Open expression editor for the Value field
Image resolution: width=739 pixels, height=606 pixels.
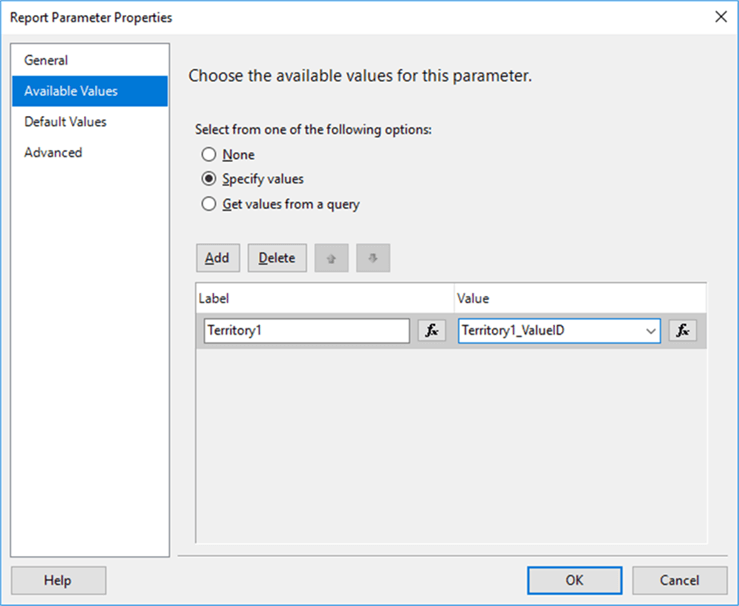point(683,331)
